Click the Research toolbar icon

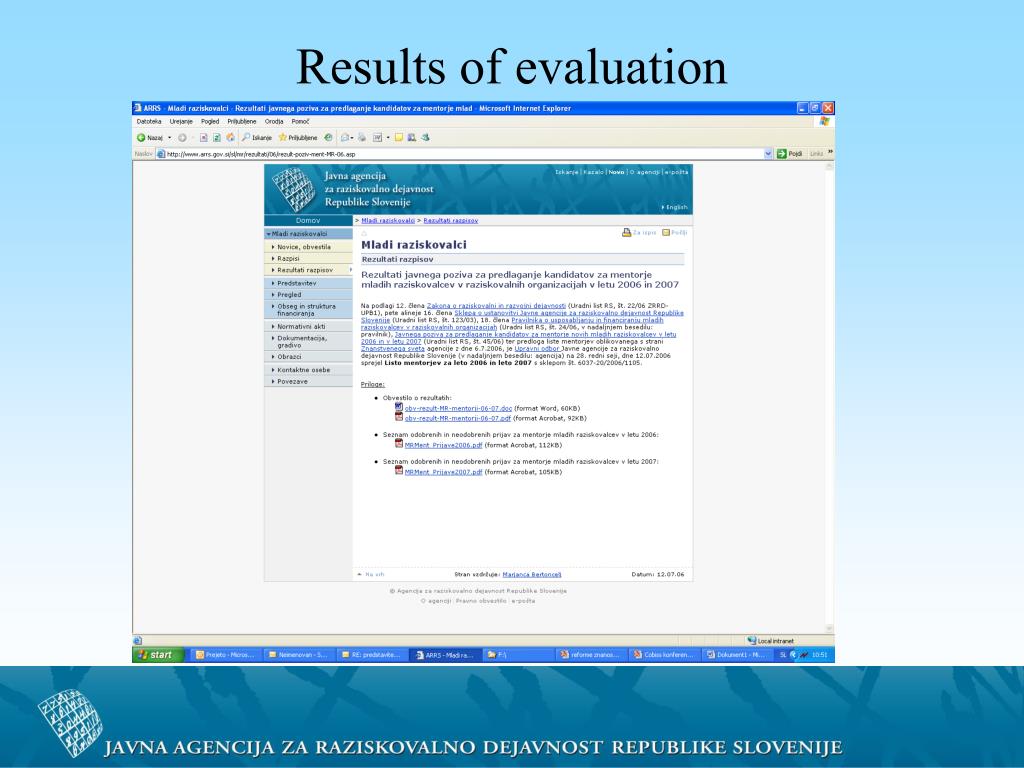(411, 138)
